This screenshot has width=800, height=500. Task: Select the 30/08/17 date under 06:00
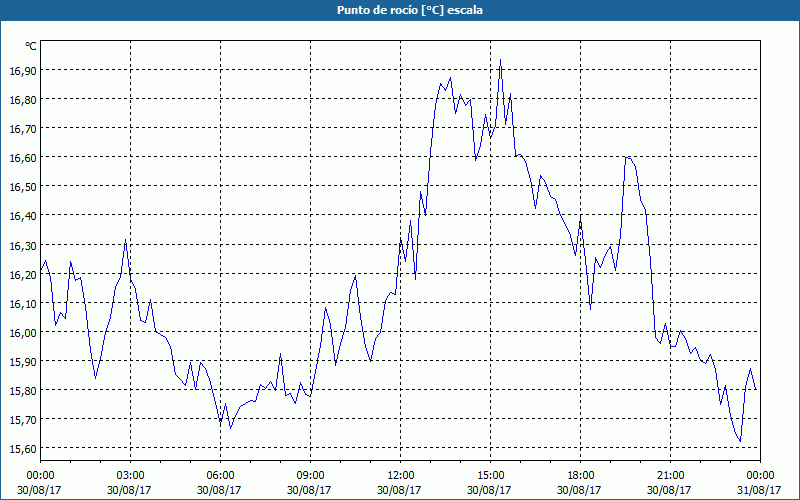219,490
